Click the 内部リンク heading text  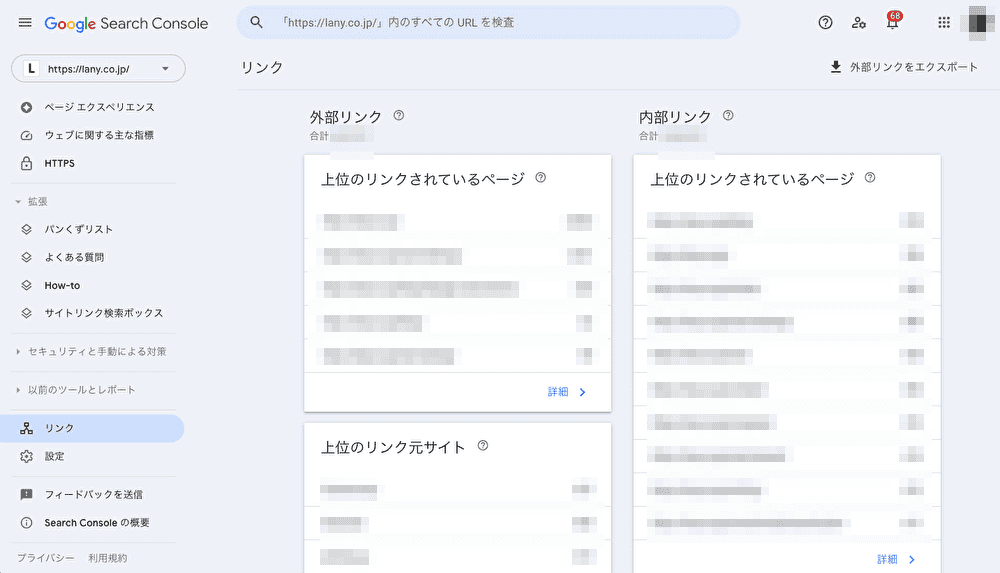pyautogui.click(x=675, y=117)
